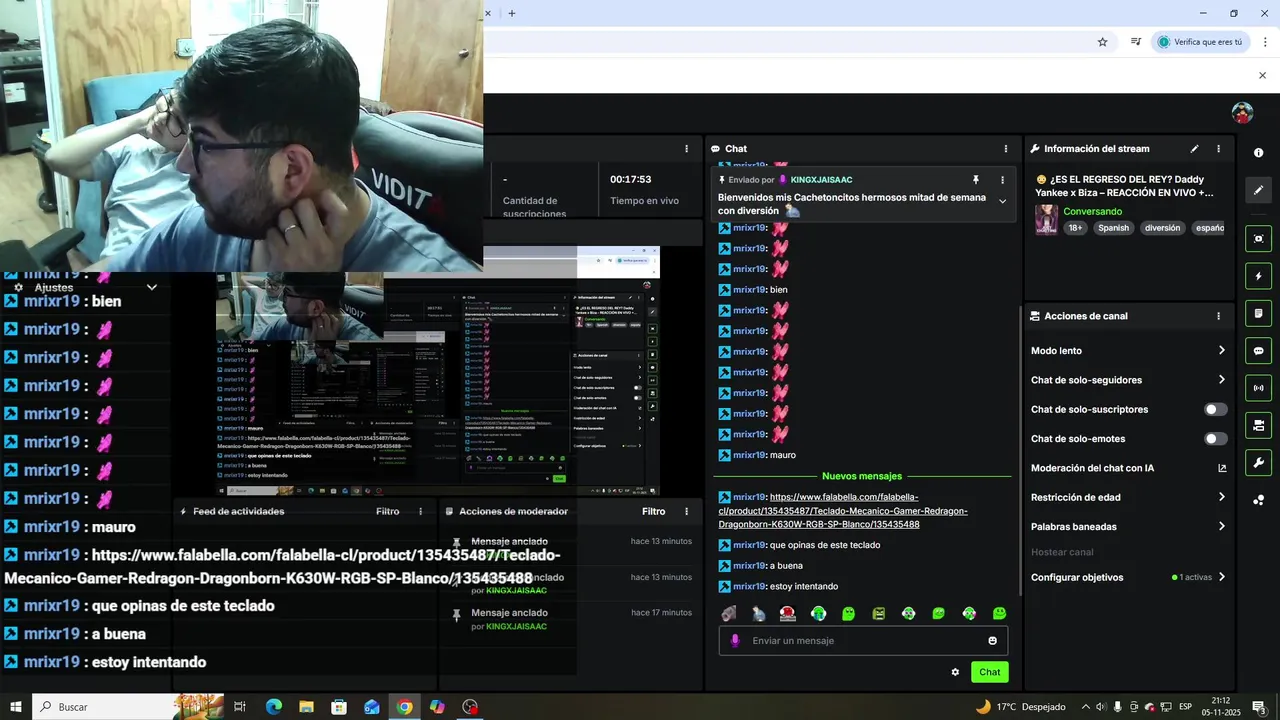This screenshot has width=1280, height=720.
Task: Open Feed de actividades options menu
Action: point(419,511)
